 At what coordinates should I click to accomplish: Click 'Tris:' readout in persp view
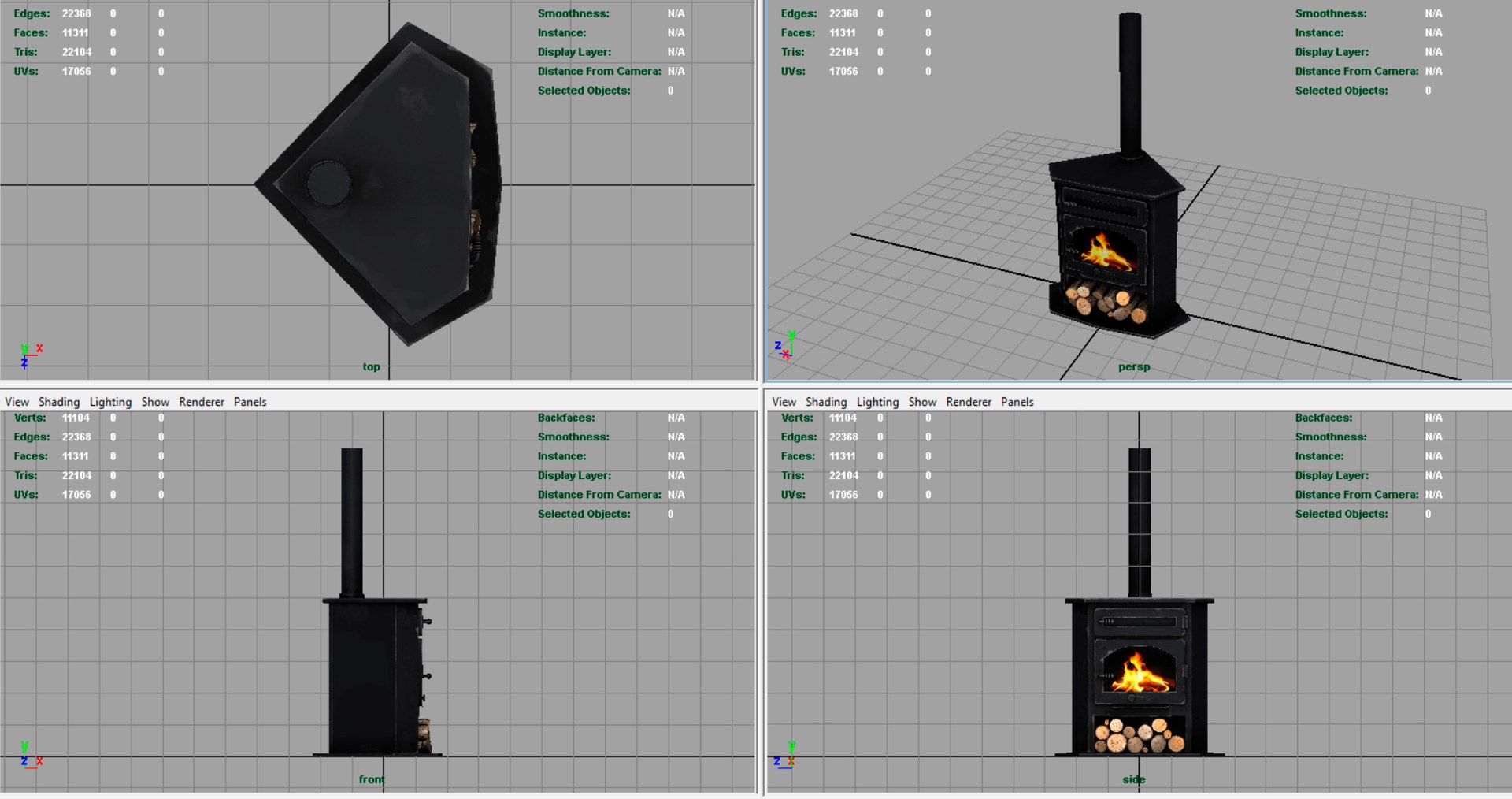click(x=793, y=52)
